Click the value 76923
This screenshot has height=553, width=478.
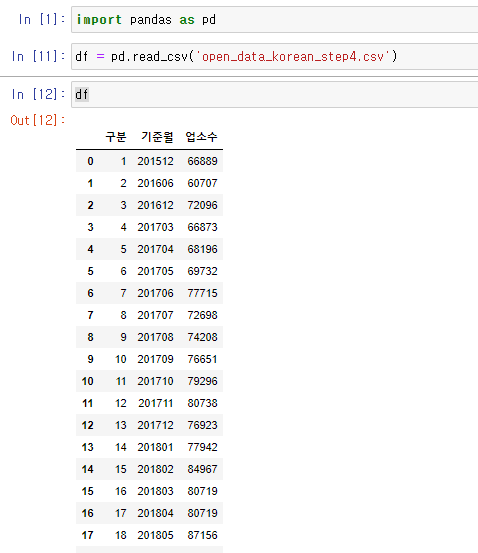coord(202,425)
